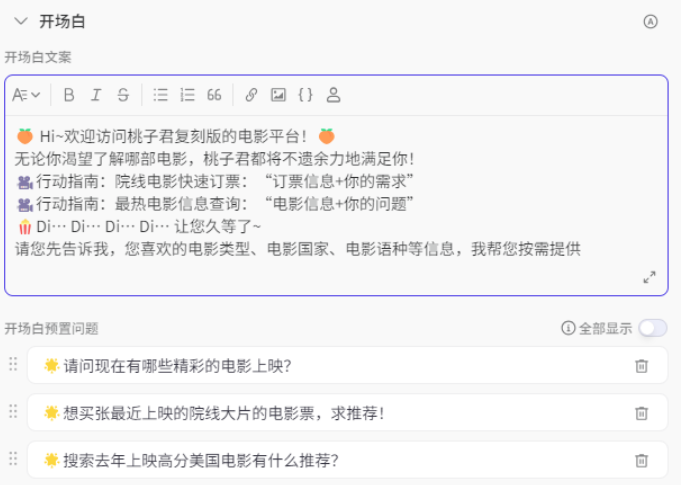Insert a variable with the braces icon
This screenshot has height=485, width=682.
pos(305,94)
